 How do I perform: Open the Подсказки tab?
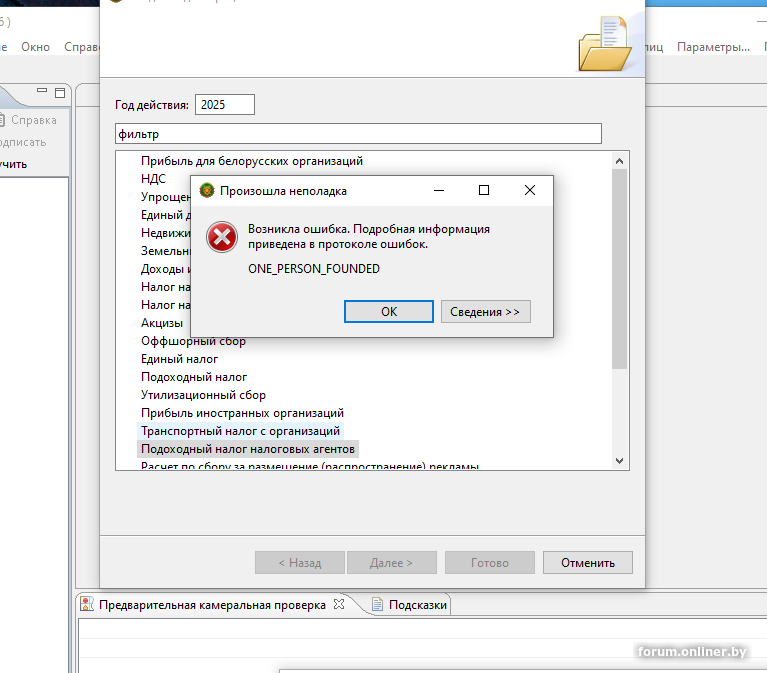(409, 605)
